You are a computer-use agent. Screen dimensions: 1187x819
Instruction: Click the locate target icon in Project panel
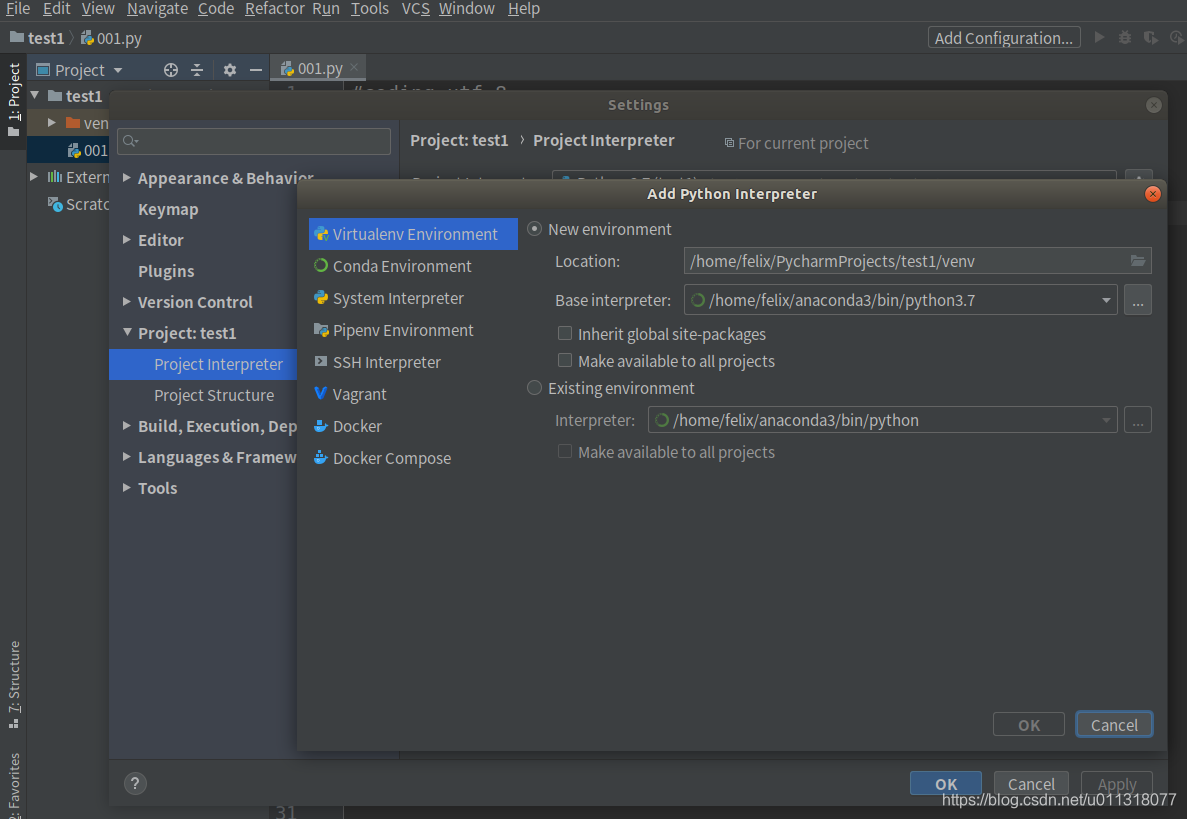point(171,70)
